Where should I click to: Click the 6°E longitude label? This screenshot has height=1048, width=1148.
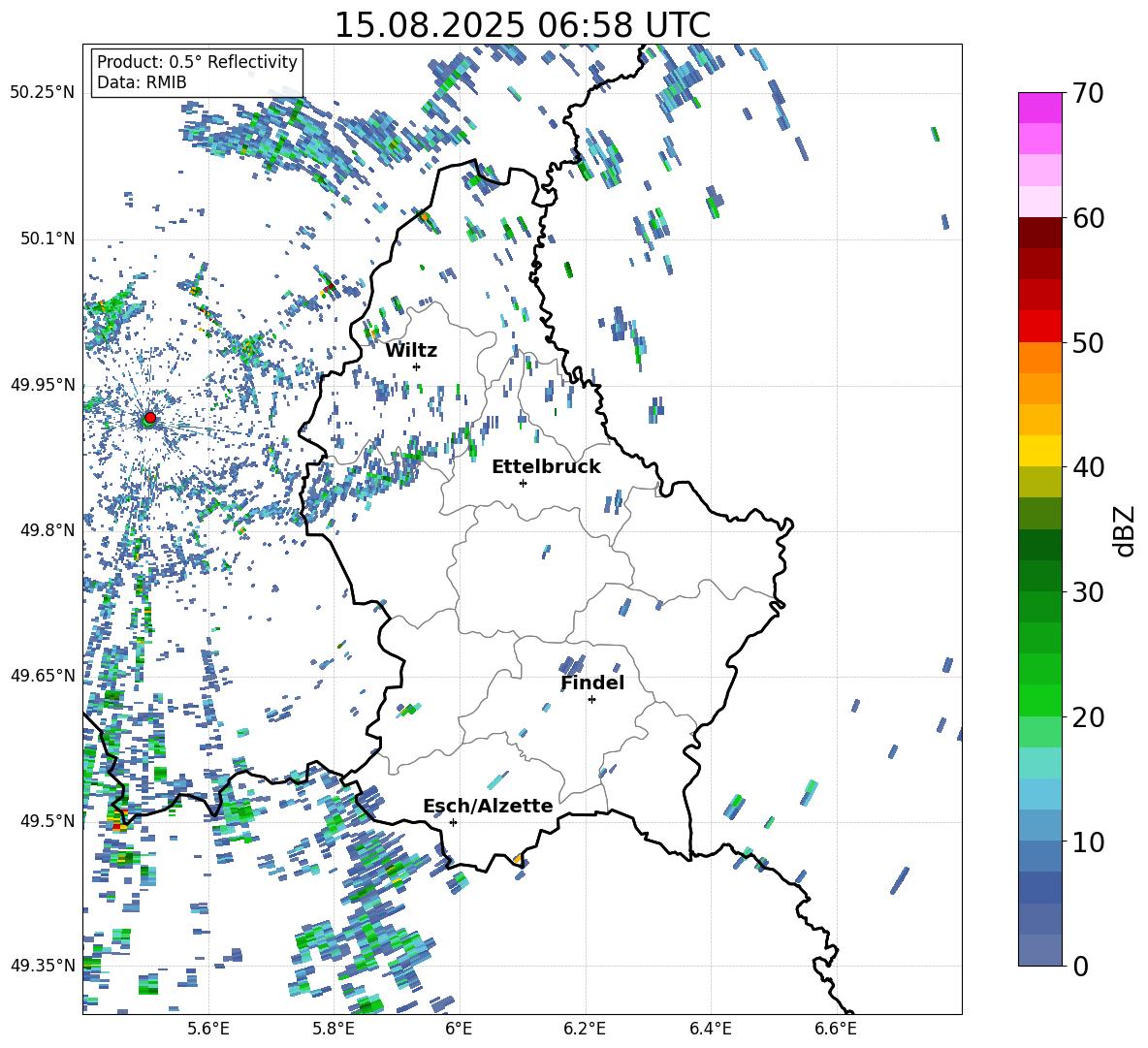click(x=459, y=1029)
